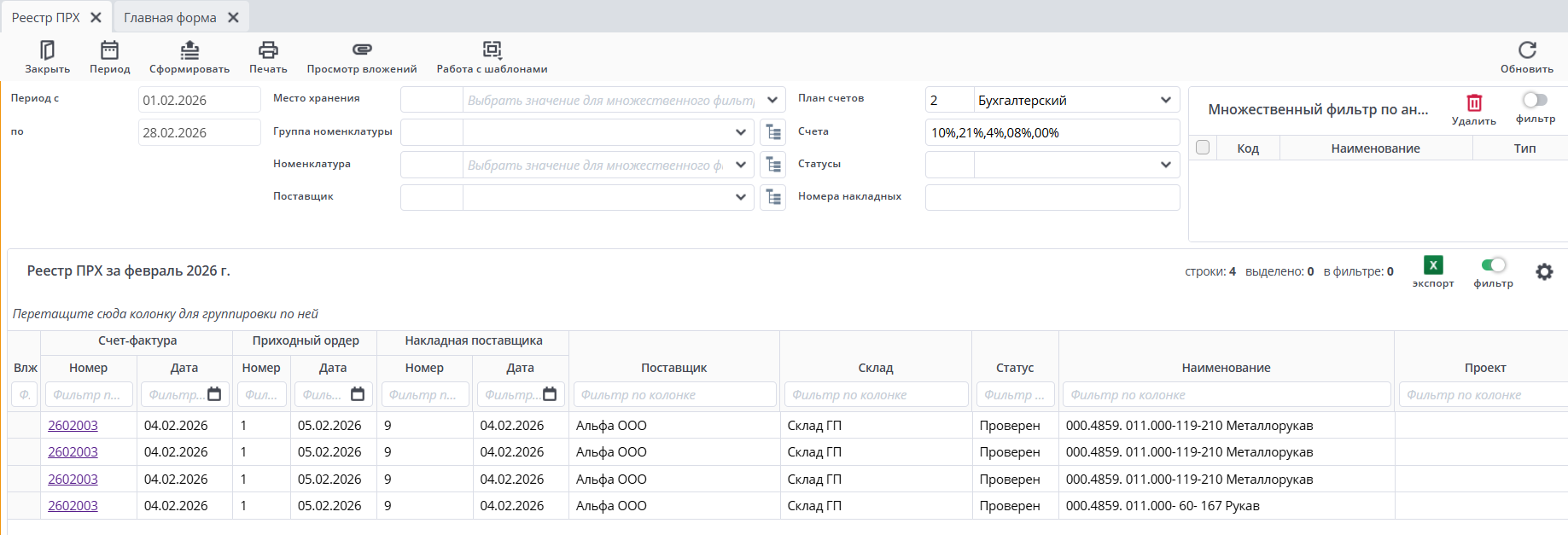Image resolution: width=1568 pixels, height=535 pixels.
Task: Click the Обновить refresh icon
Action: pos(1527,50)
